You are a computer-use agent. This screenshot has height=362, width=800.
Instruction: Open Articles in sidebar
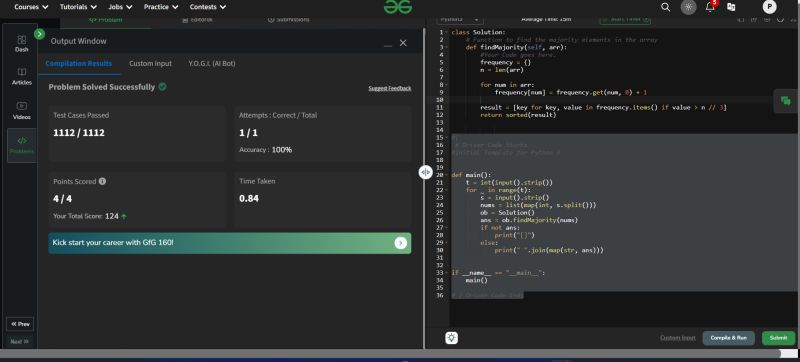click(x=21, y=76)
